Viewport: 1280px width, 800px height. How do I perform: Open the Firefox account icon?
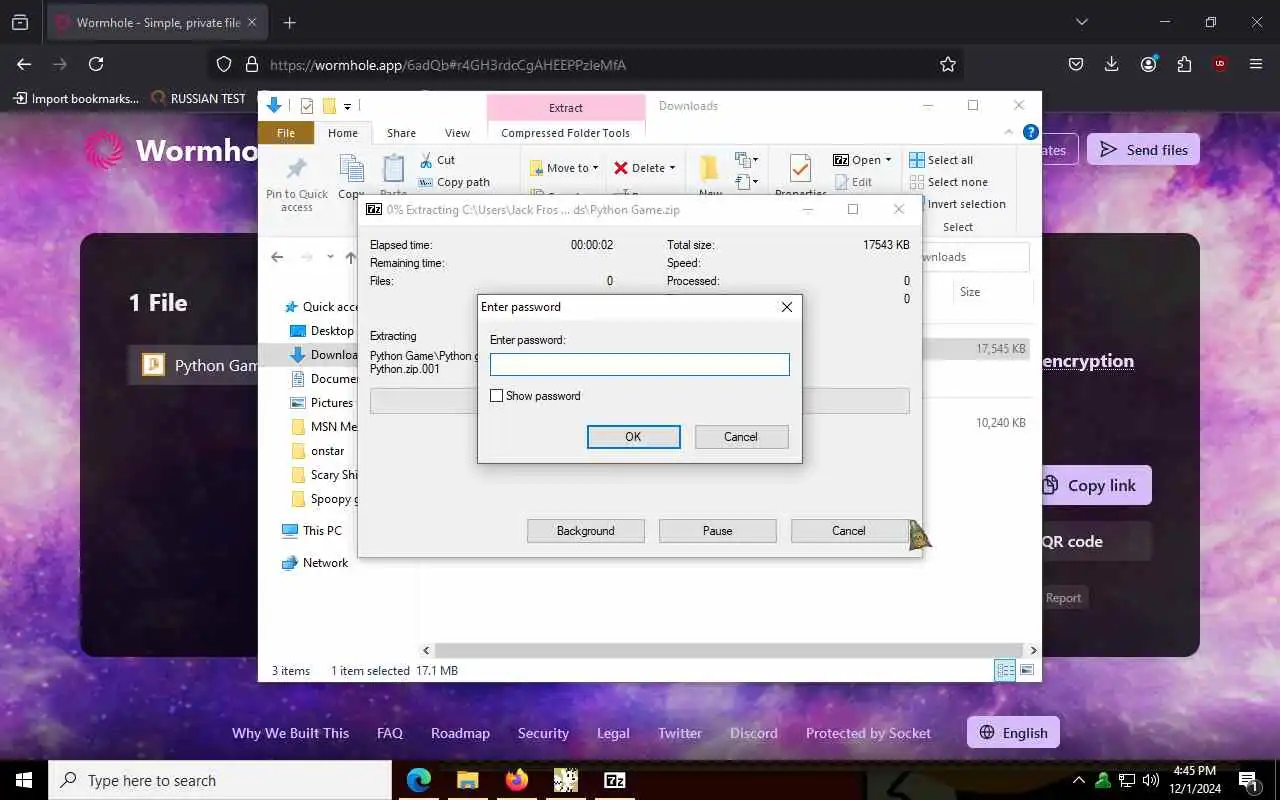pos(1148,64)
